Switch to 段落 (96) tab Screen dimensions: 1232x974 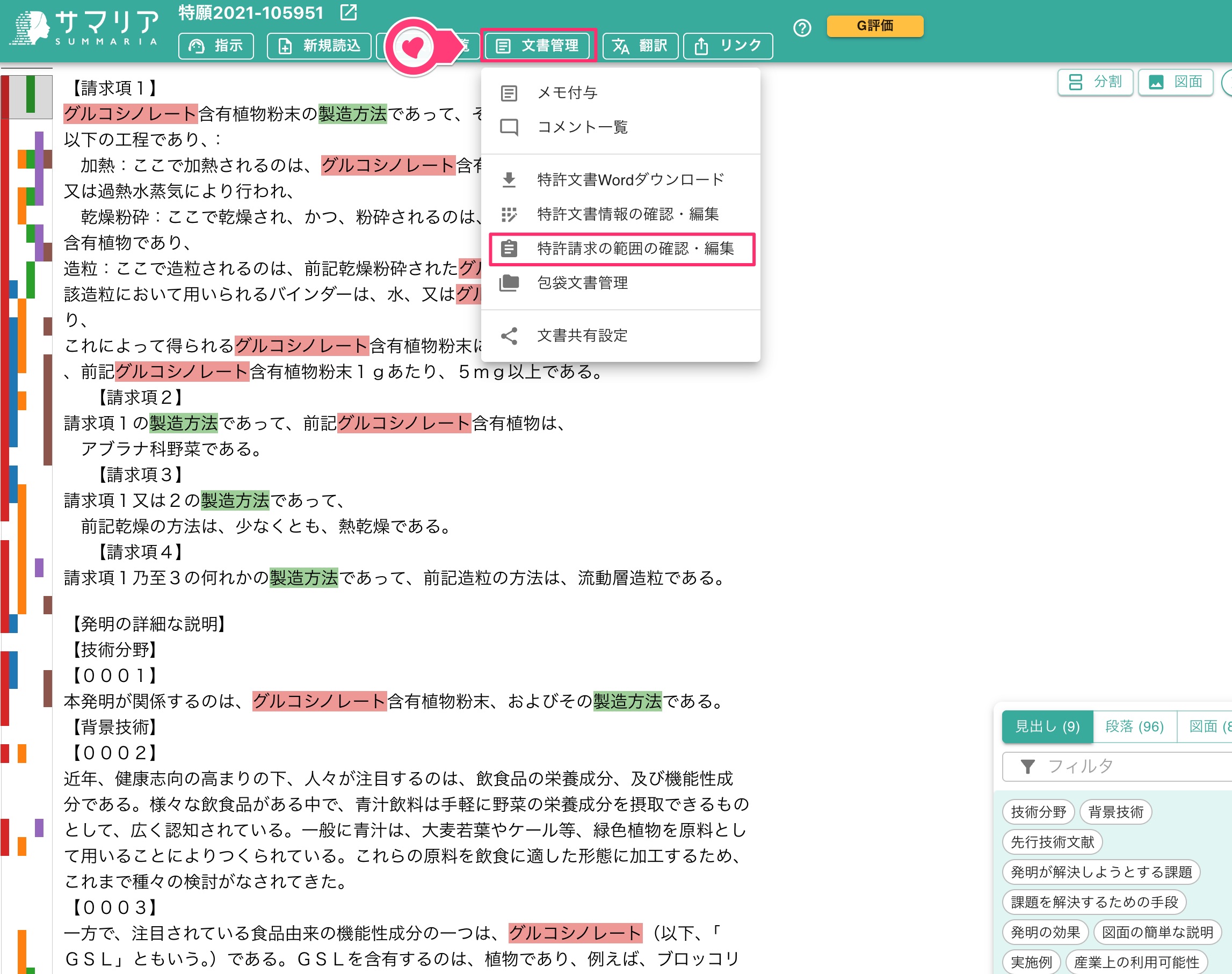pos(1134,726)
